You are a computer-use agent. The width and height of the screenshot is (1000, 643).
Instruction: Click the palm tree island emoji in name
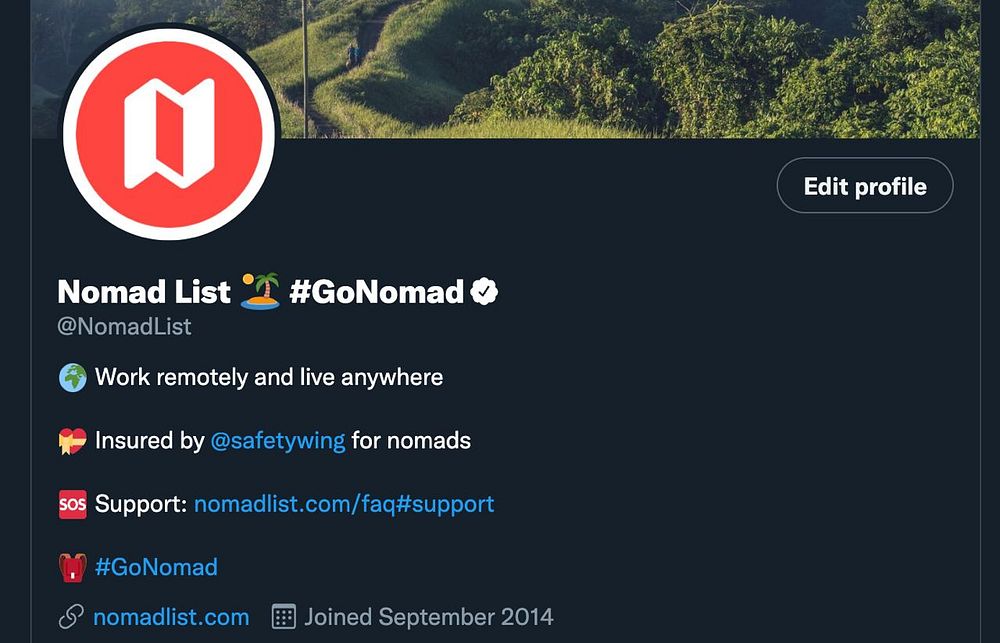coord(261,292)
